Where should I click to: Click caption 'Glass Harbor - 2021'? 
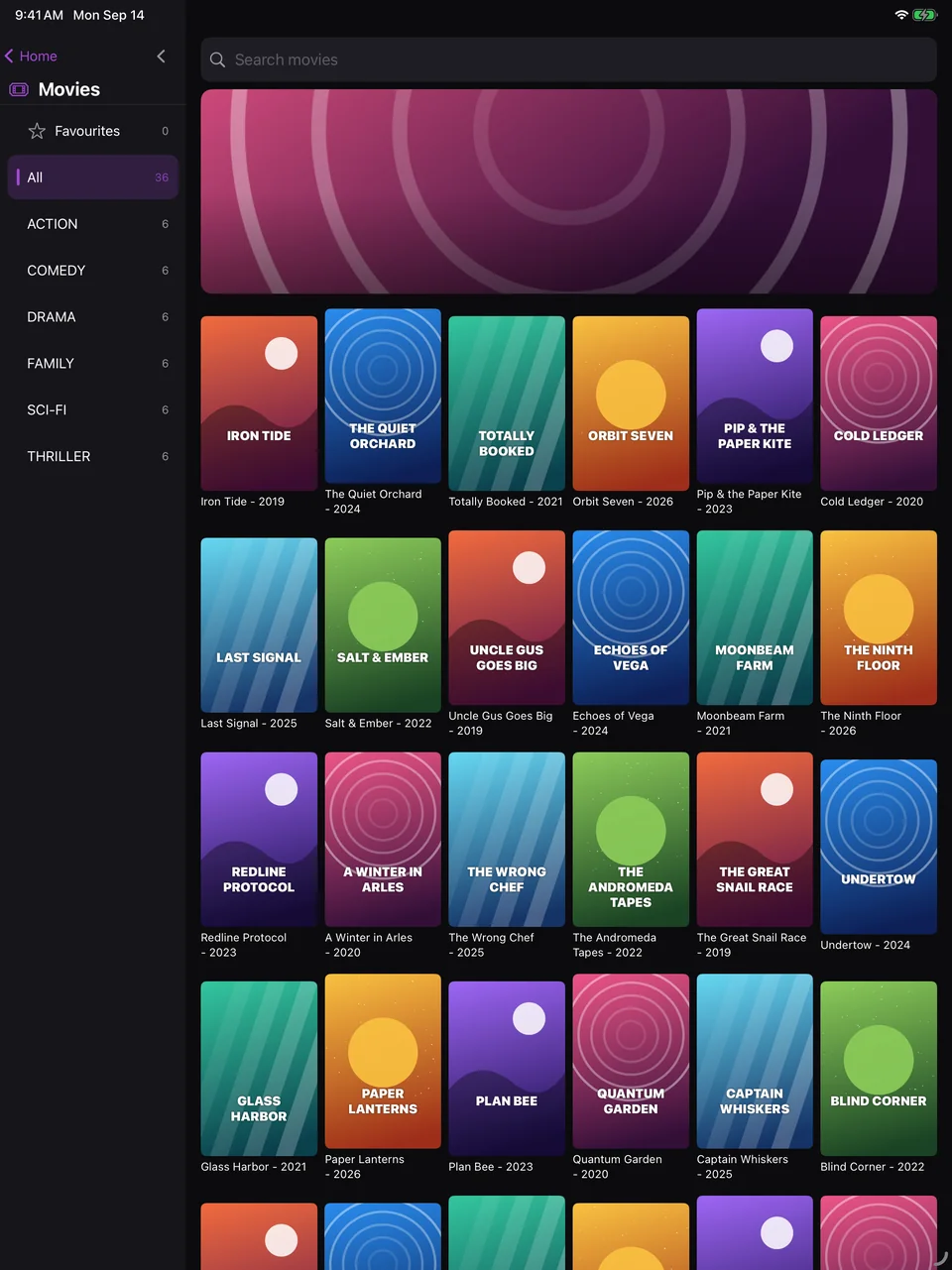(x=254, y=1167)
